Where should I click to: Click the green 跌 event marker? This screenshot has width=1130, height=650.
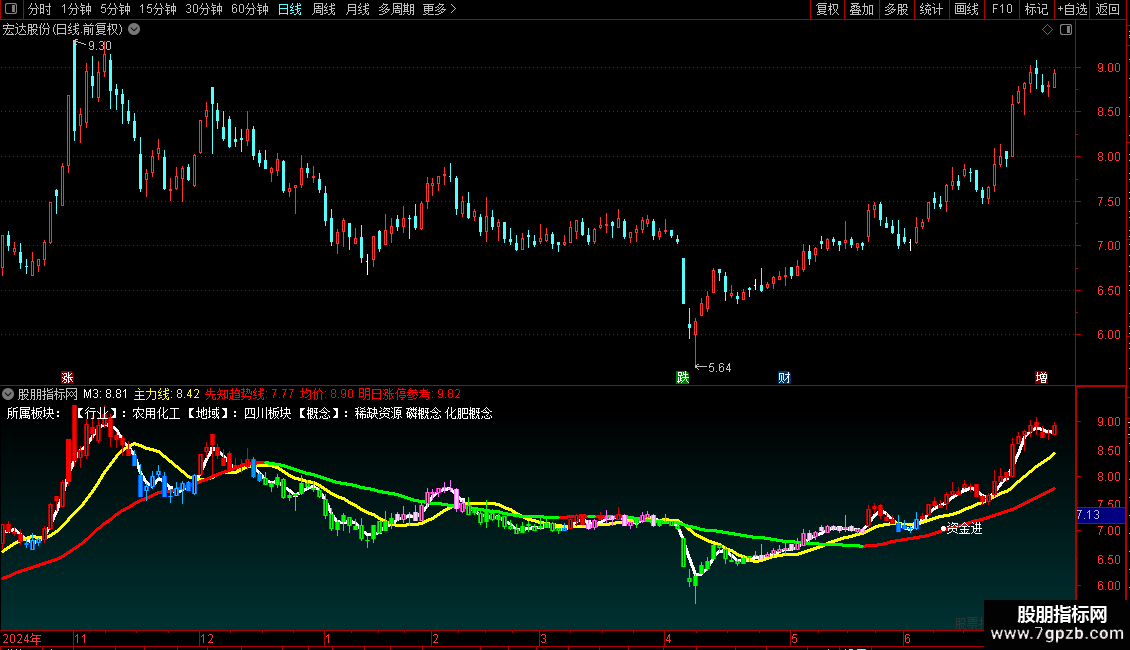pos(682,378)
